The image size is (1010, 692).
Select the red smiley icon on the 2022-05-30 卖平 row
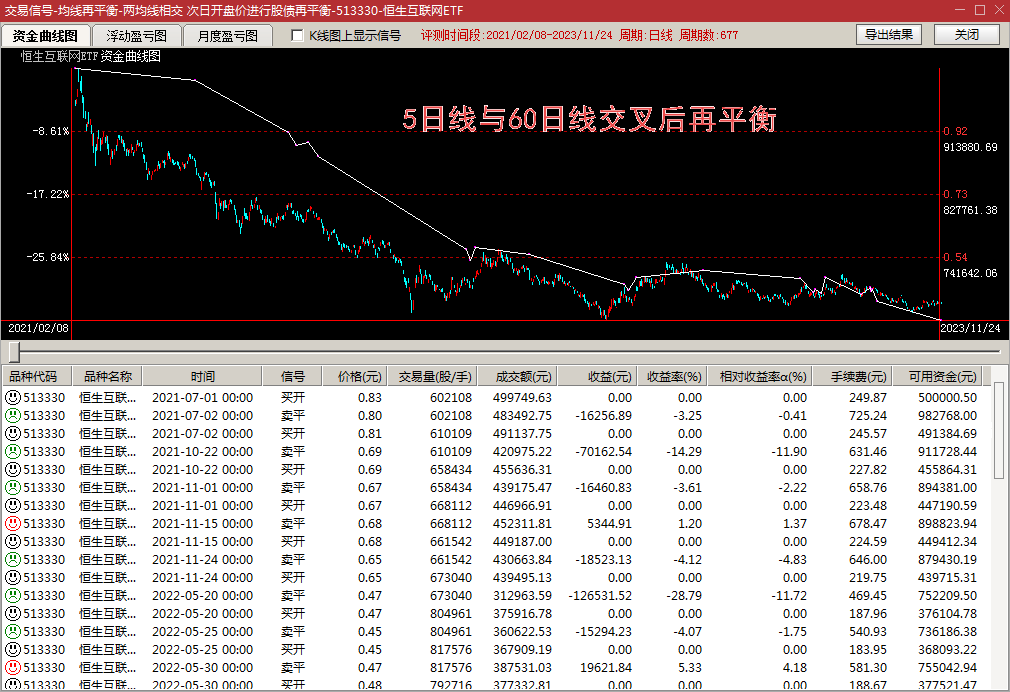click(13, 667)
